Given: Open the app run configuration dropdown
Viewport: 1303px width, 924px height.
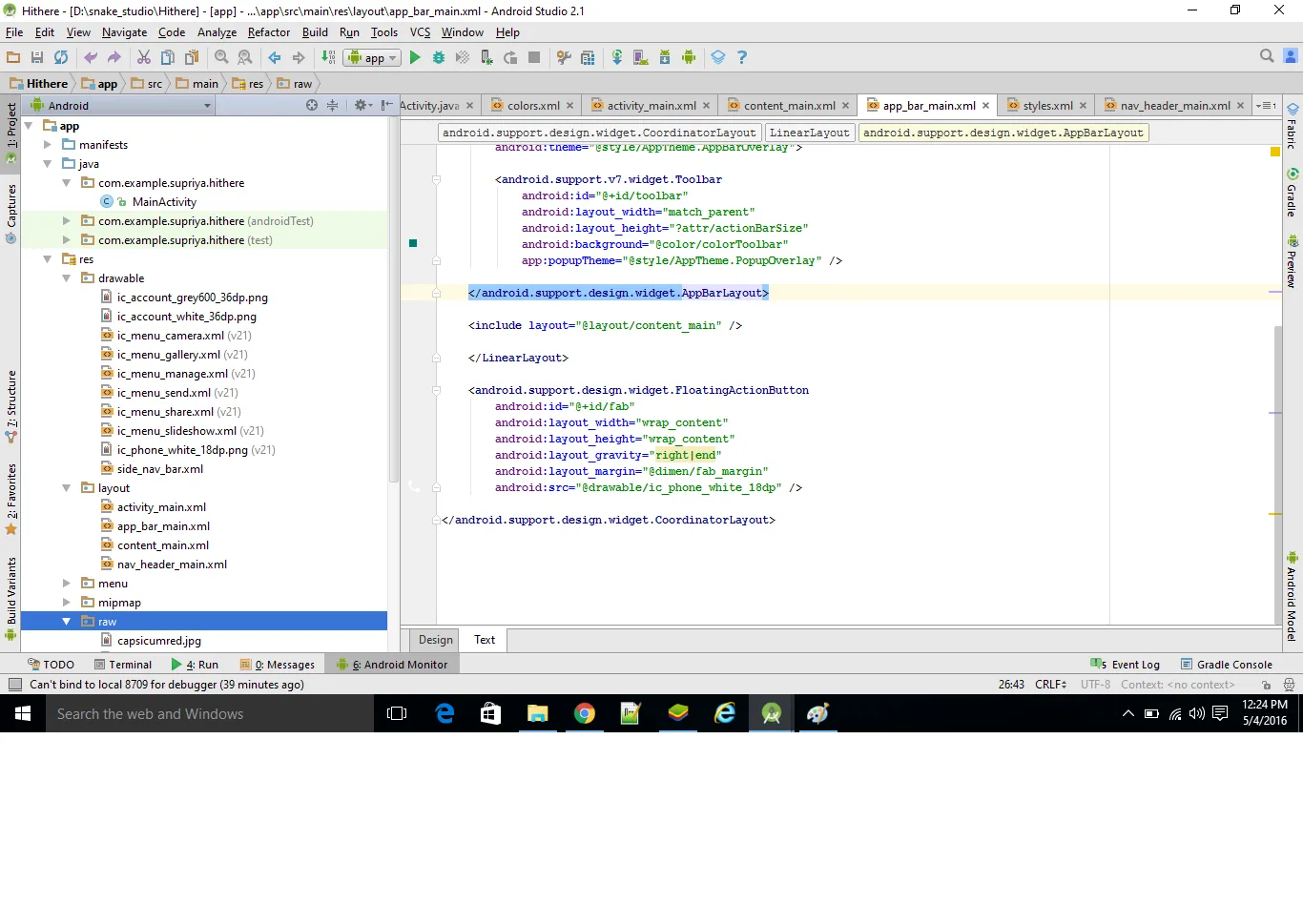Looking at the screenshot, I should (x=373, y=58).
